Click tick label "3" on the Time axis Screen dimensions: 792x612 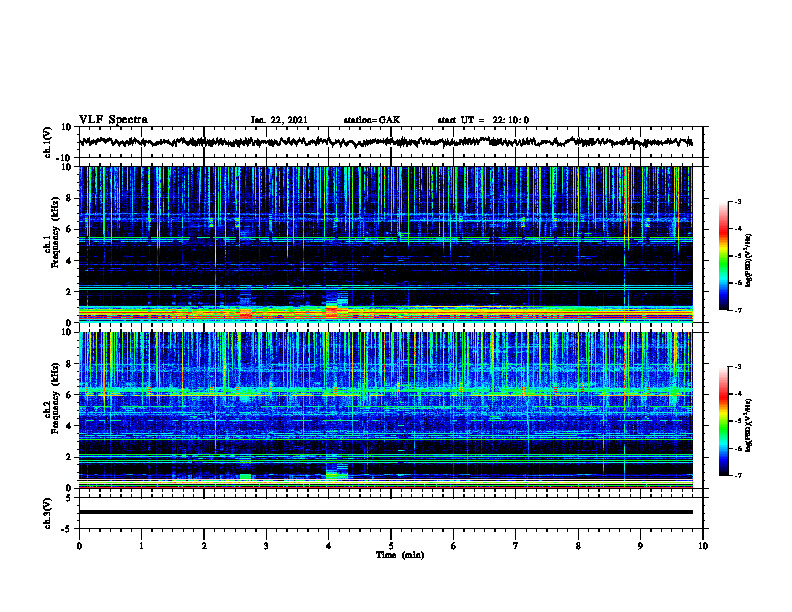point(266,546)
